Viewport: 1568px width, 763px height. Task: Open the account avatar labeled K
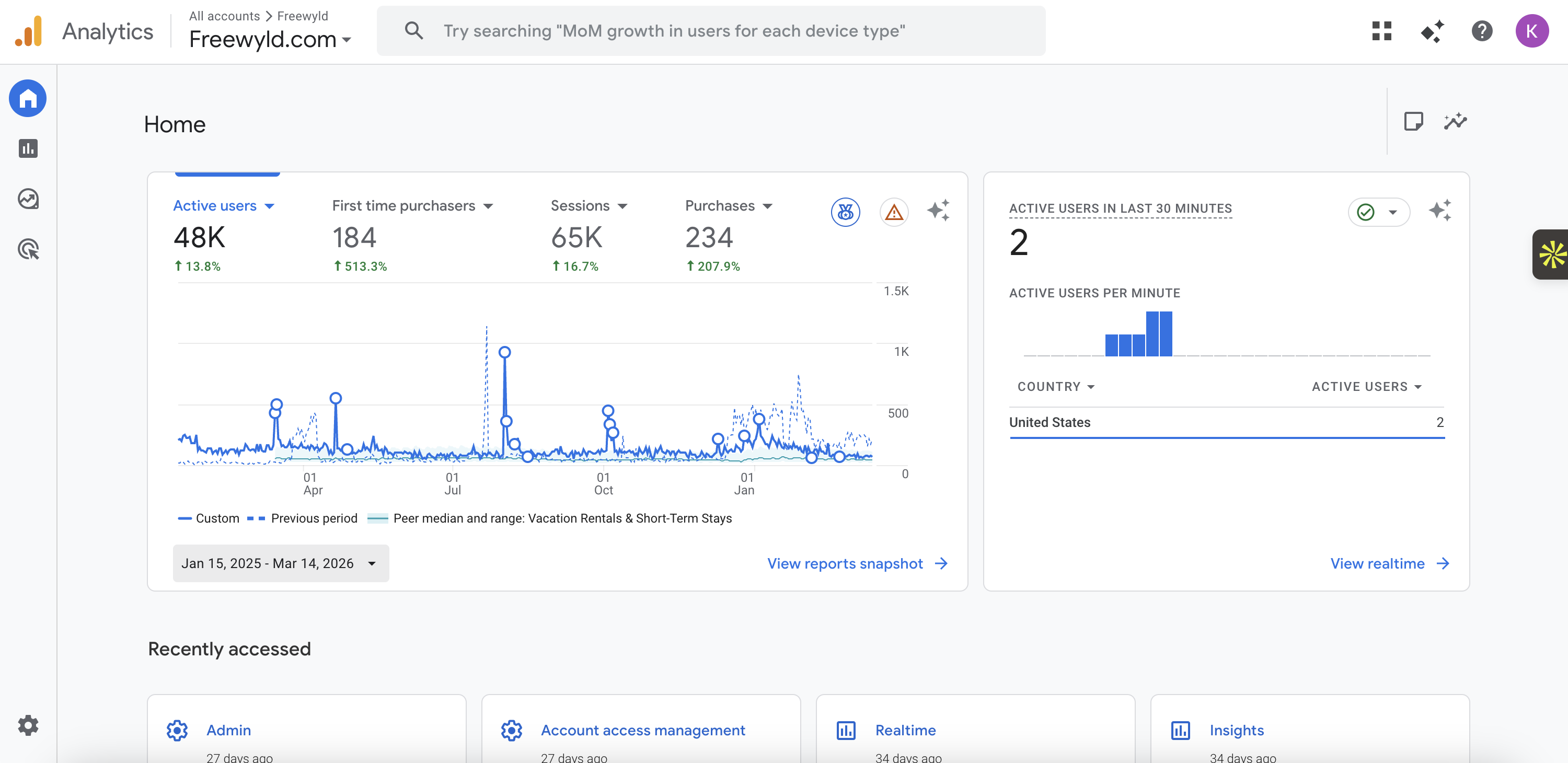pyautogui.click(x=1531, y=31)
